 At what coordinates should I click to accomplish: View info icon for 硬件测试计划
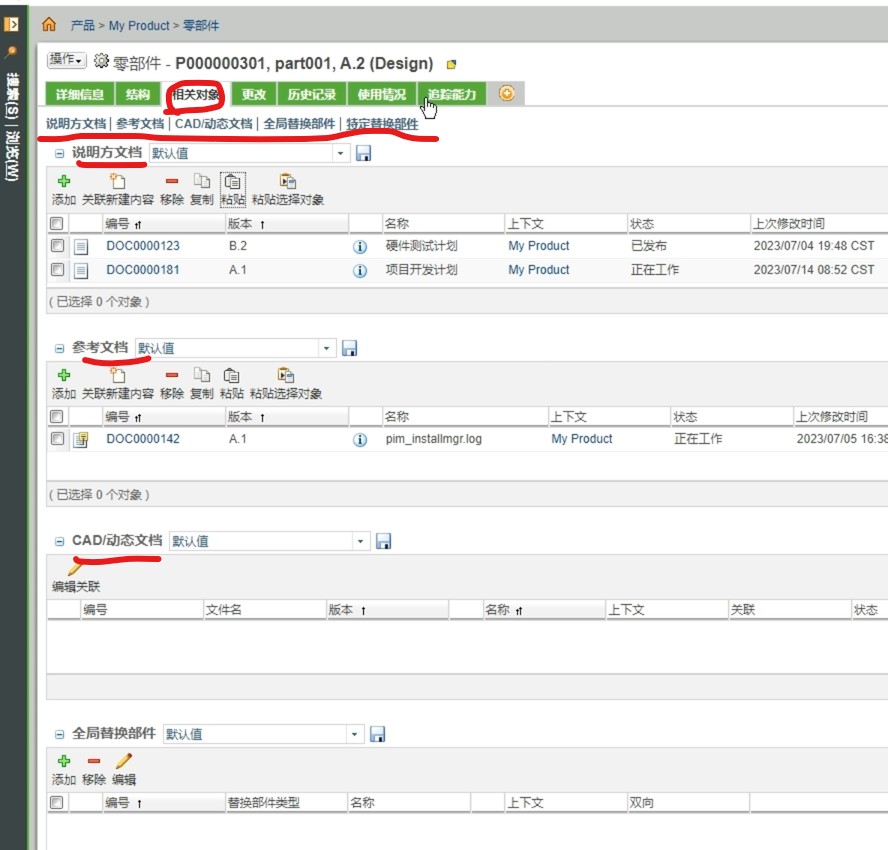pyautogui.click(x=360, y=247)
